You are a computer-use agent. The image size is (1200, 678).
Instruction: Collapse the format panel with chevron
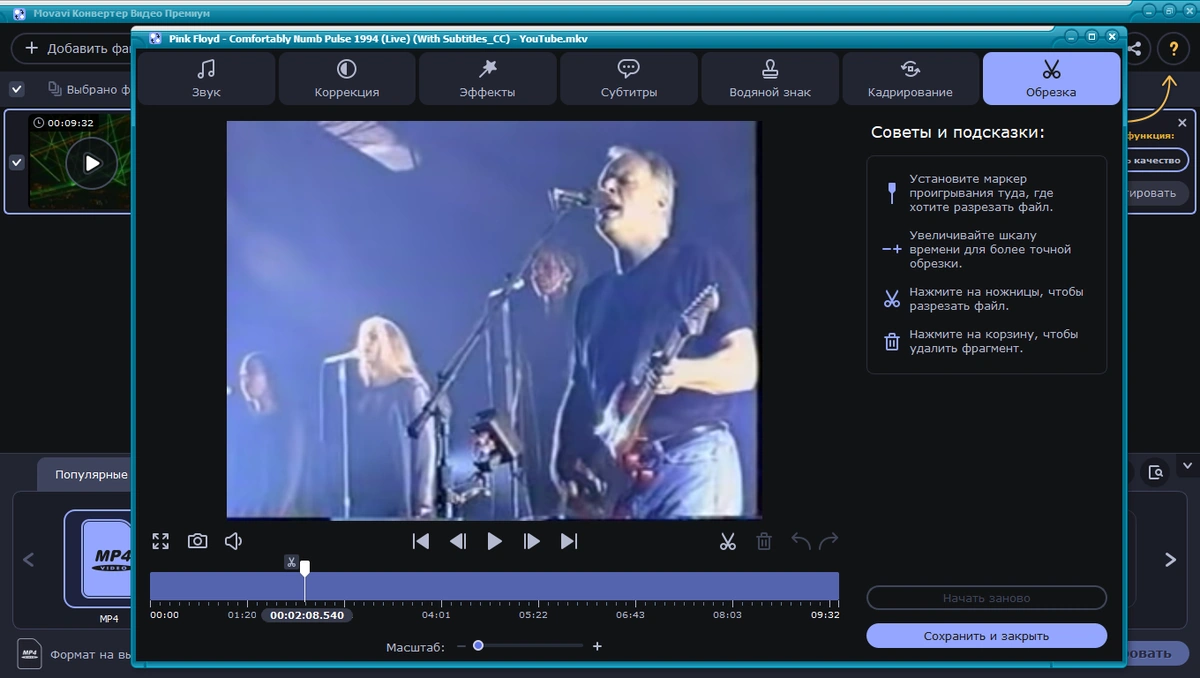[x=1187, y=465]
